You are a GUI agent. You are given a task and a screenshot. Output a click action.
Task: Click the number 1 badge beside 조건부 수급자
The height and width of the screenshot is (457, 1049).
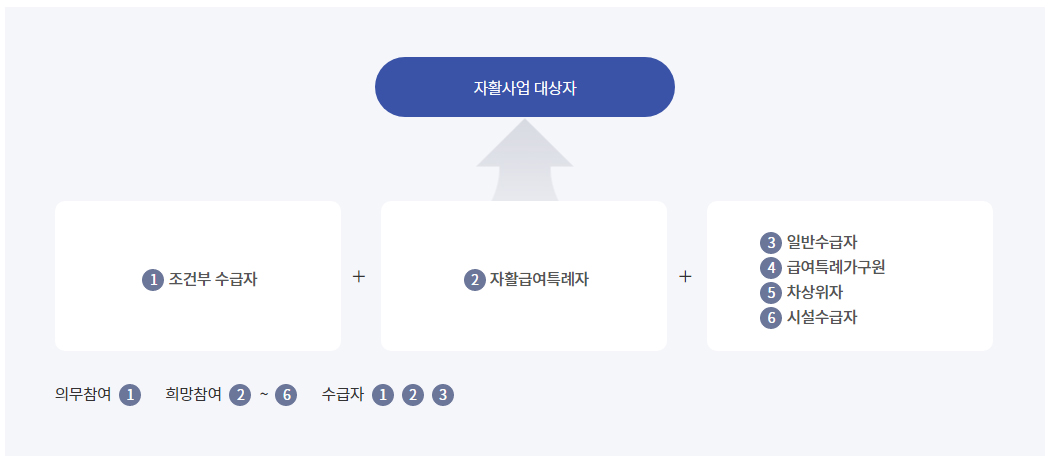coord(153,280)
